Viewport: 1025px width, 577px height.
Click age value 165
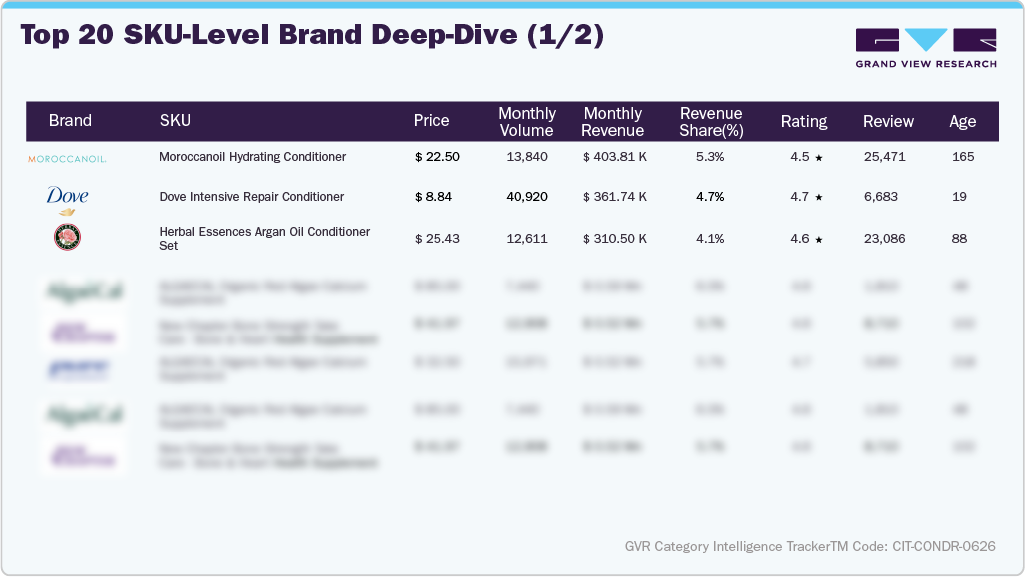click(963, 157)
